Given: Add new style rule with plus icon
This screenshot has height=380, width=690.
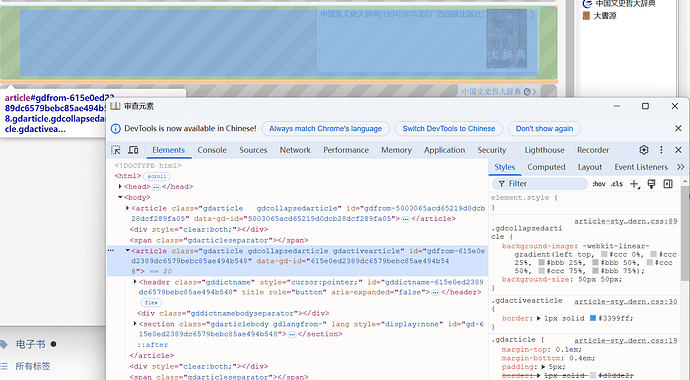Looking at the screenshot, I should click(634, 184).
